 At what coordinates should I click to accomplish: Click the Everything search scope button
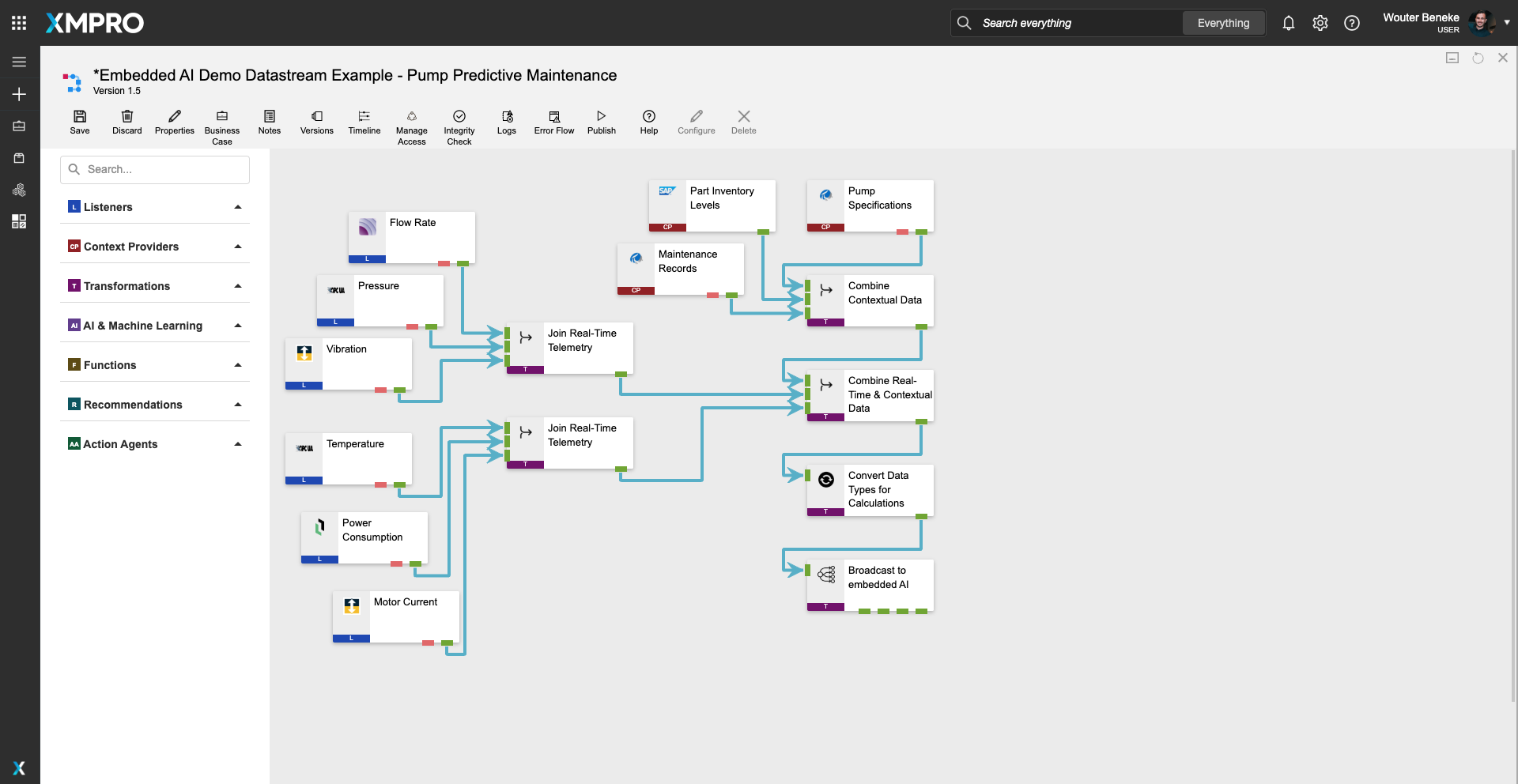click(1223, 23)
